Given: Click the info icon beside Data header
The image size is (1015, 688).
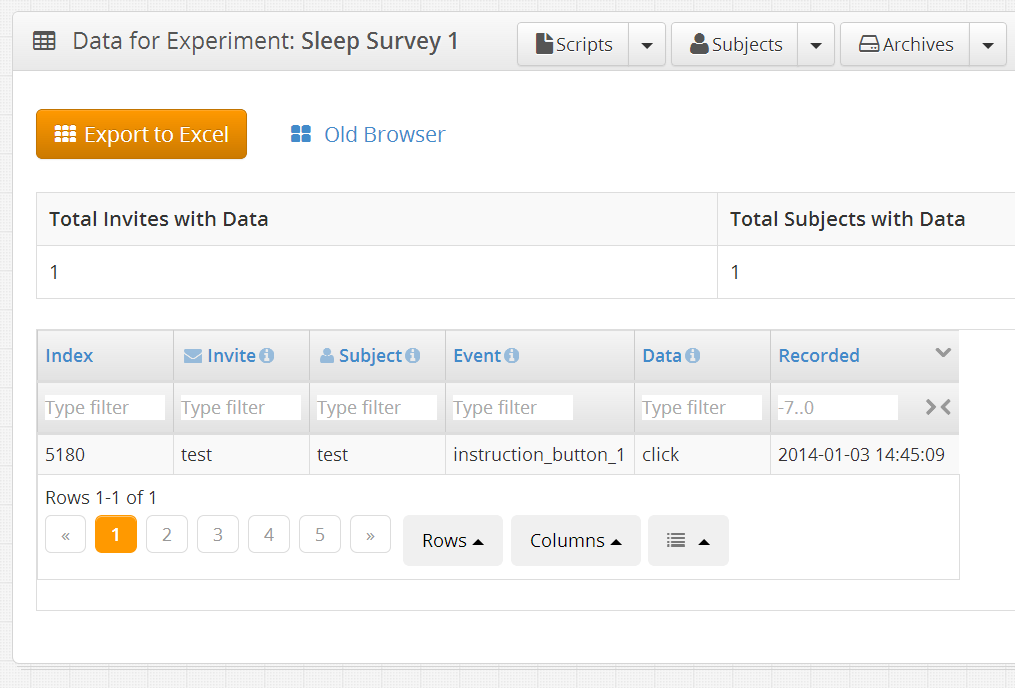Looking at the screenshot, I should (693, 356).
